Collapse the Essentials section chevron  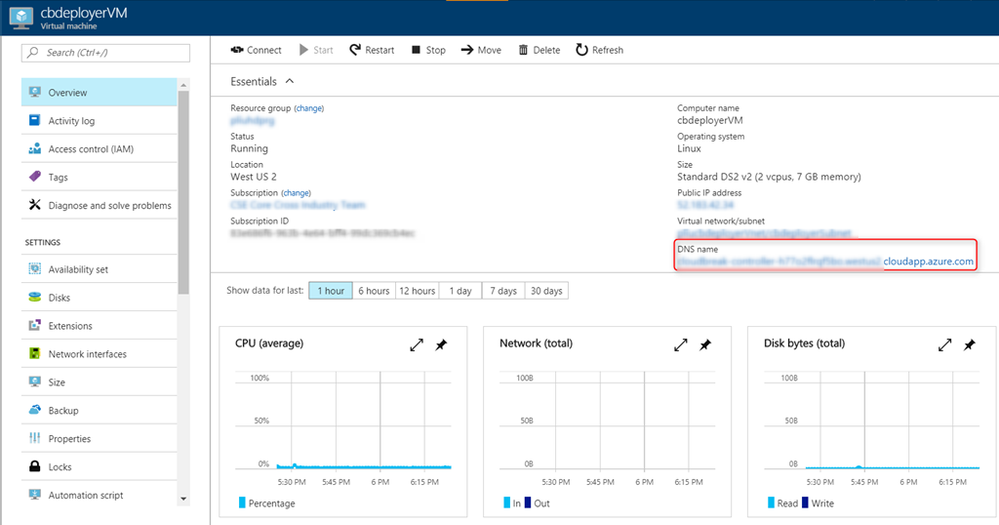point(290,81)
